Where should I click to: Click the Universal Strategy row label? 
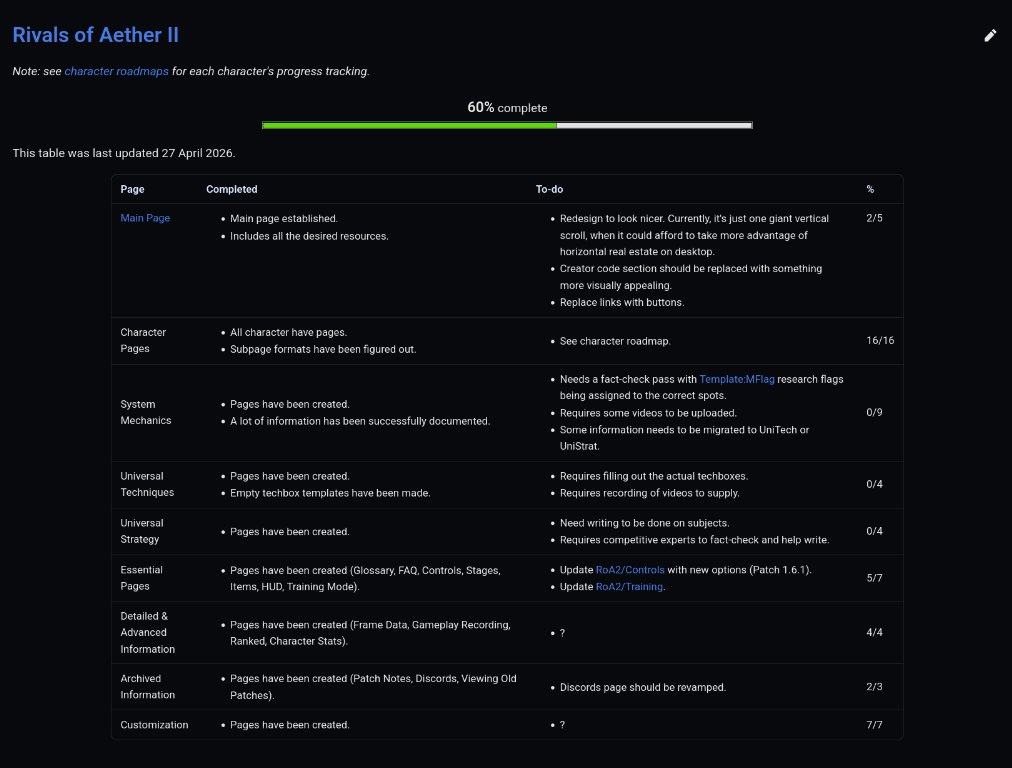coord(142,531)
